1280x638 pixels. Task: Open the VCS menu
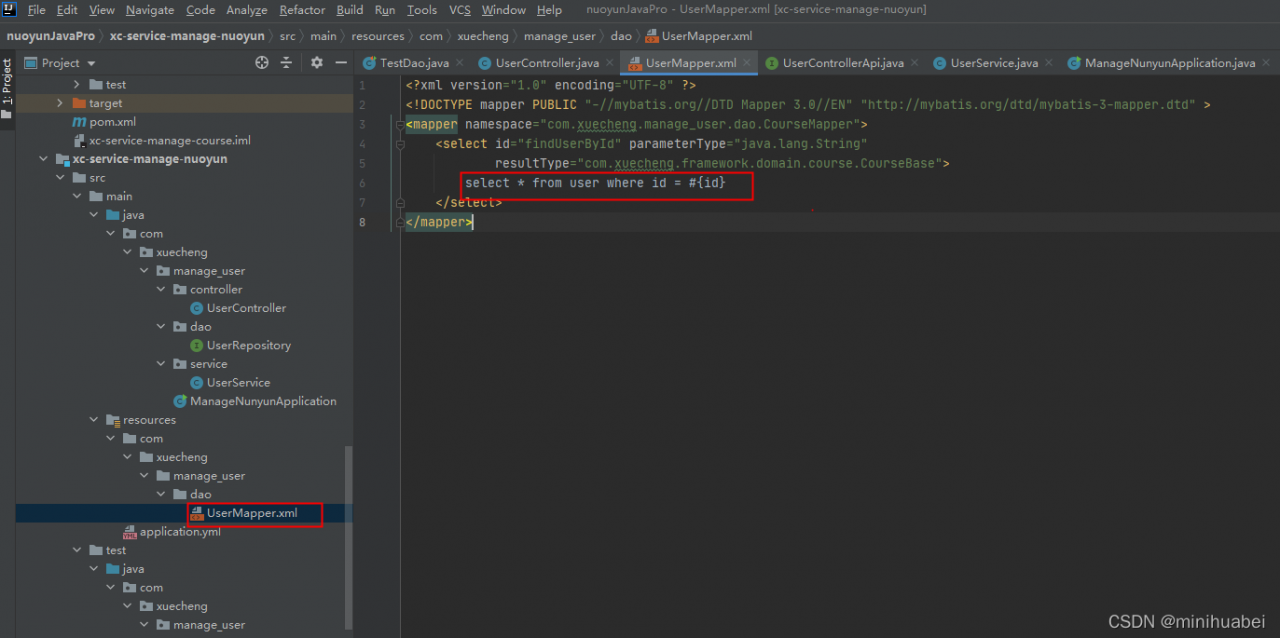pyautogui.click(x=460, y=10)
